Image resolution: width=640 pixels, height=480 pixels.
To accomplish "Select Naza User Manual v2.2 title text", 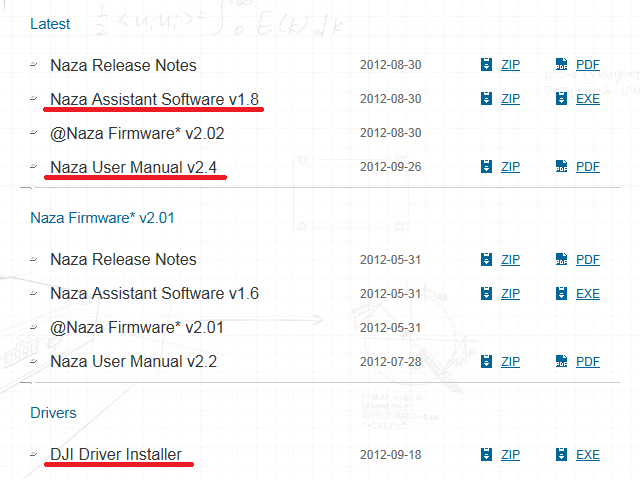I will (x=133, y=362).
